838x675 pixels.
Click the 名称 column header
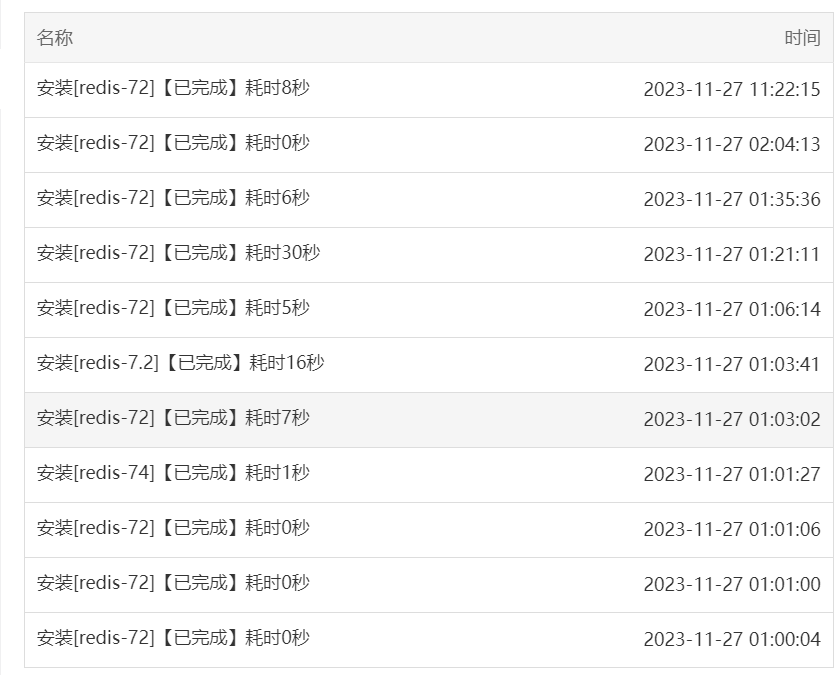click(x=55, y=38)
